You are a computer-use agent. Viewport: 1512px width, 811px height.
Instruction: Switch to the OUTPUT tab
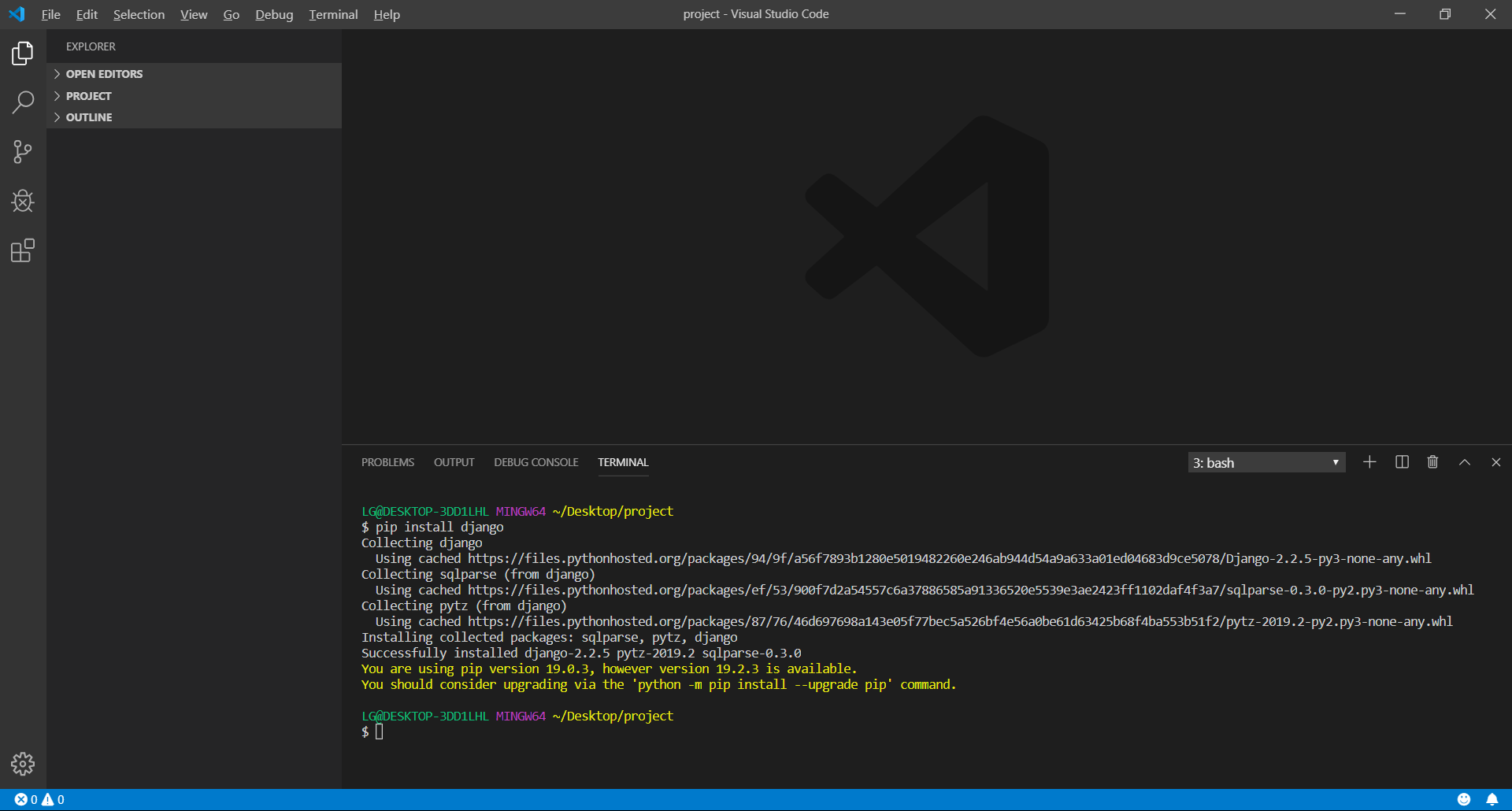[x=454, y=462]
